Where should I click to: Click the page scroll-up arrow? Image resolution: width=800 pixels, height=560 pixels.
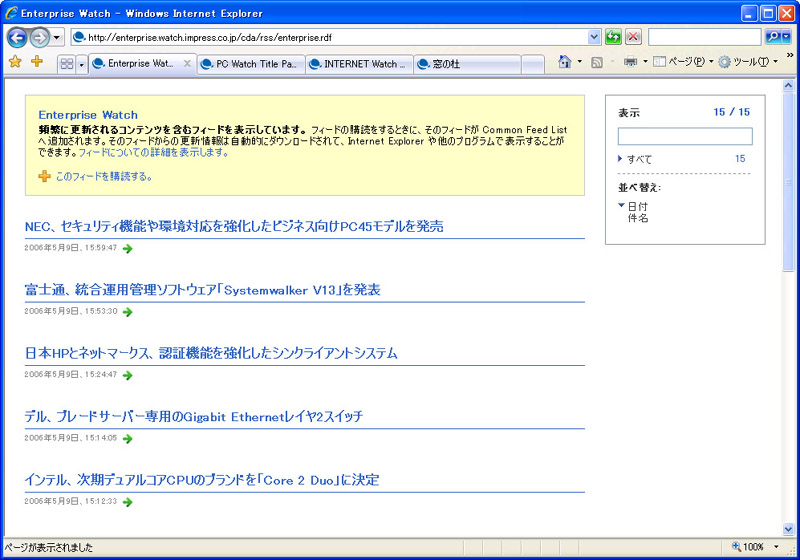[x=788, y=86]
